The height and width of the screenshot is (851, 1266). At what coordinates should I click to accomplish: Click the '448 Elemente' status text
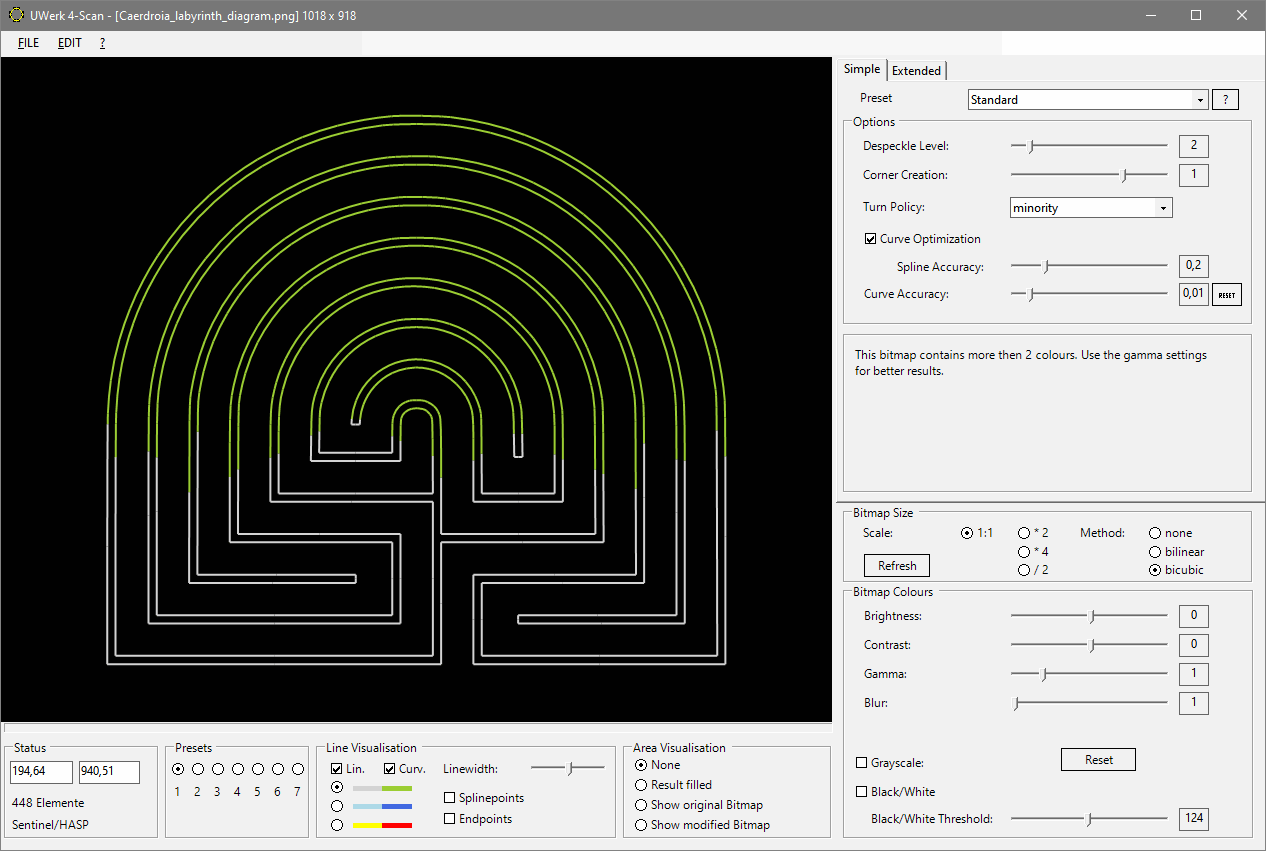48,803
